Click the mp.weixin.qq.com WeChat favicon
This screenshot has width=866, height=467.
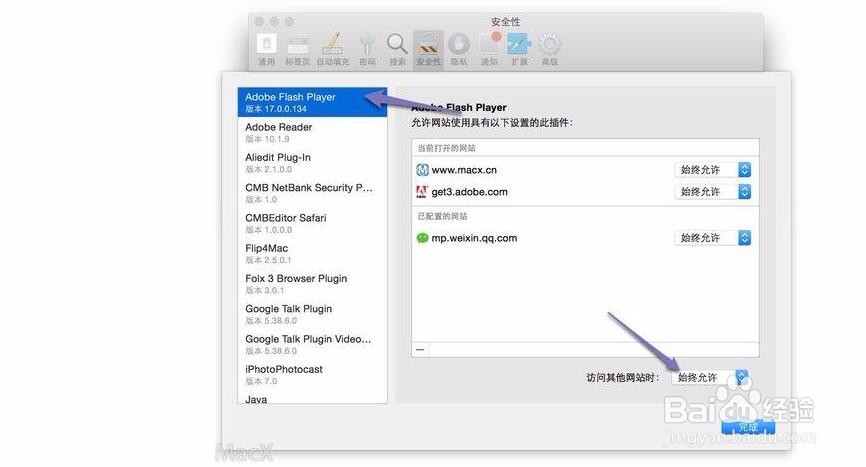coord(422,238)
